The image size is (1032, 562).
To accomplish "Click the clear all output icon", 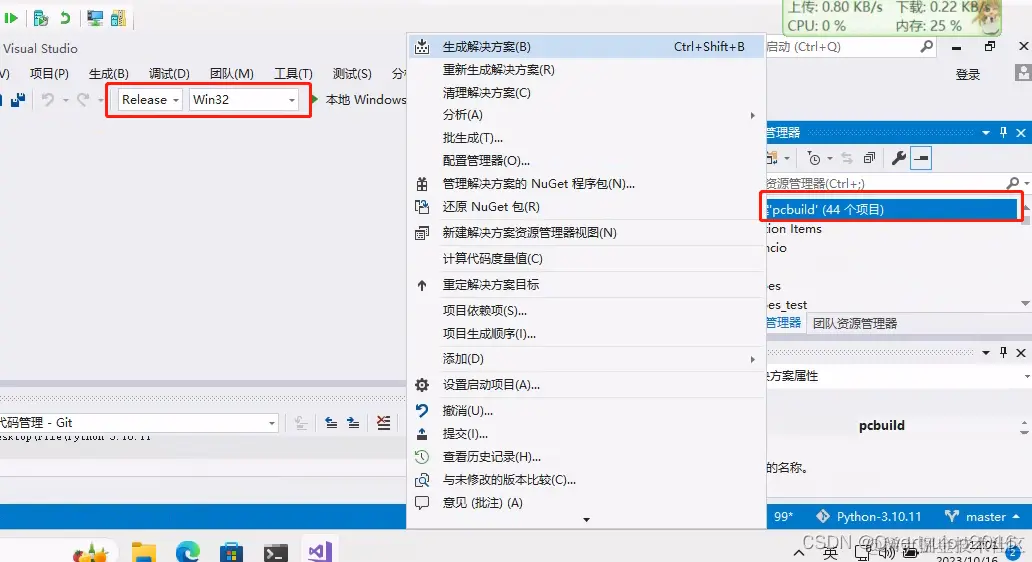I will [x=383, y=422].
